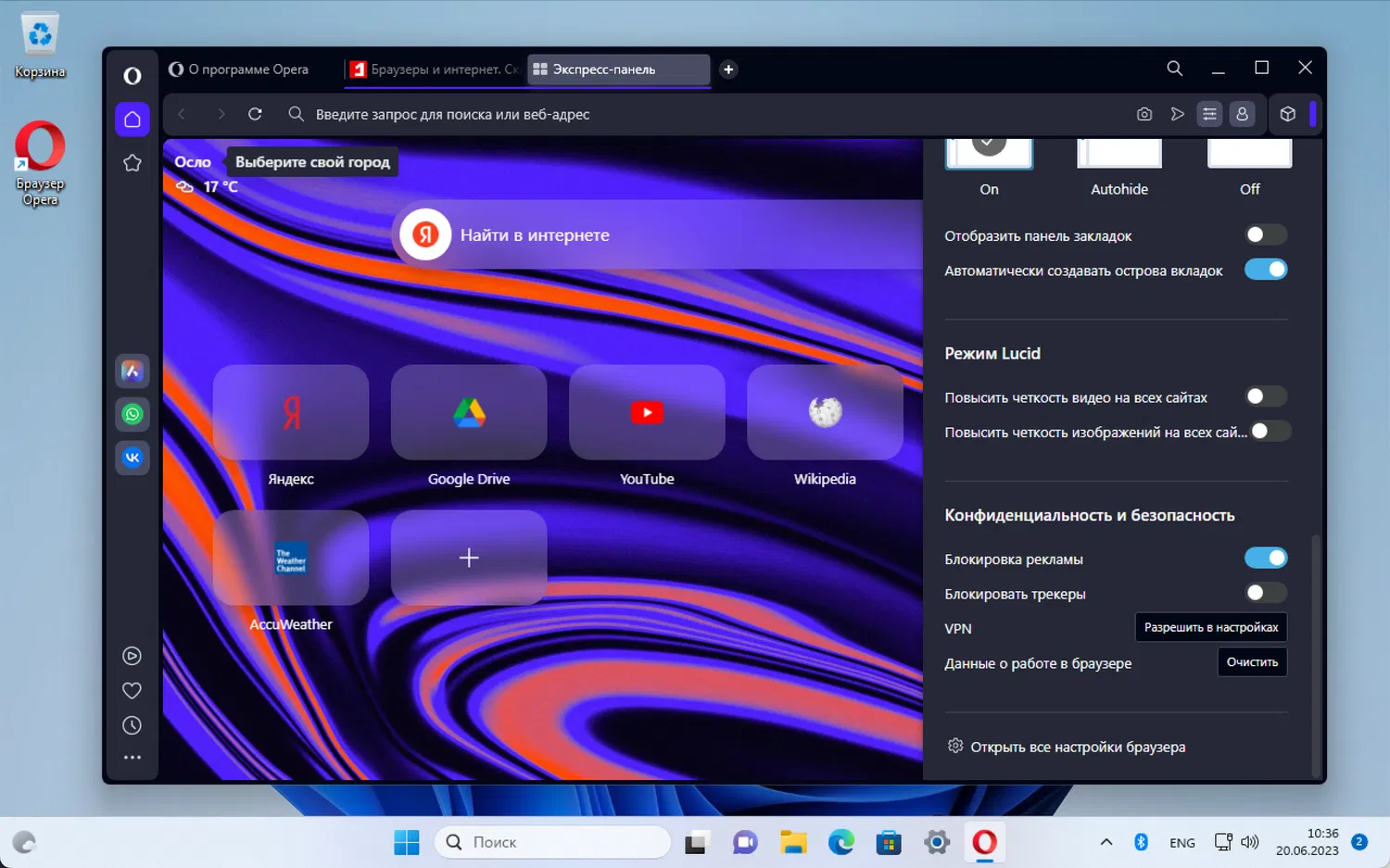Viewport: 1390px width, 868px height.
Task: Open sidebar setup three-dots menu
Action: [x=133, y=758]
